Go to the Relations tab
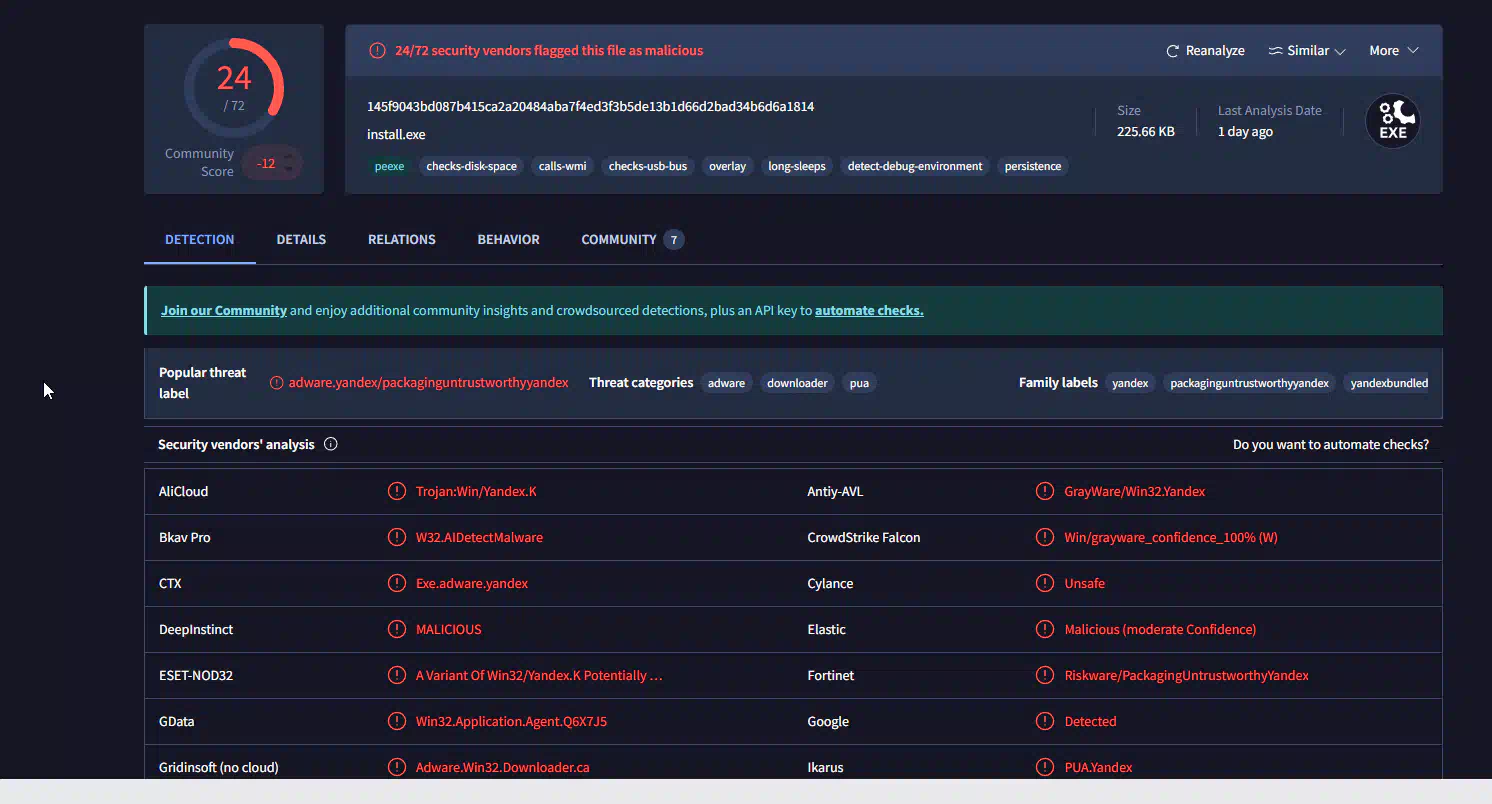The image size is (1492, 804). coord(402,239)
